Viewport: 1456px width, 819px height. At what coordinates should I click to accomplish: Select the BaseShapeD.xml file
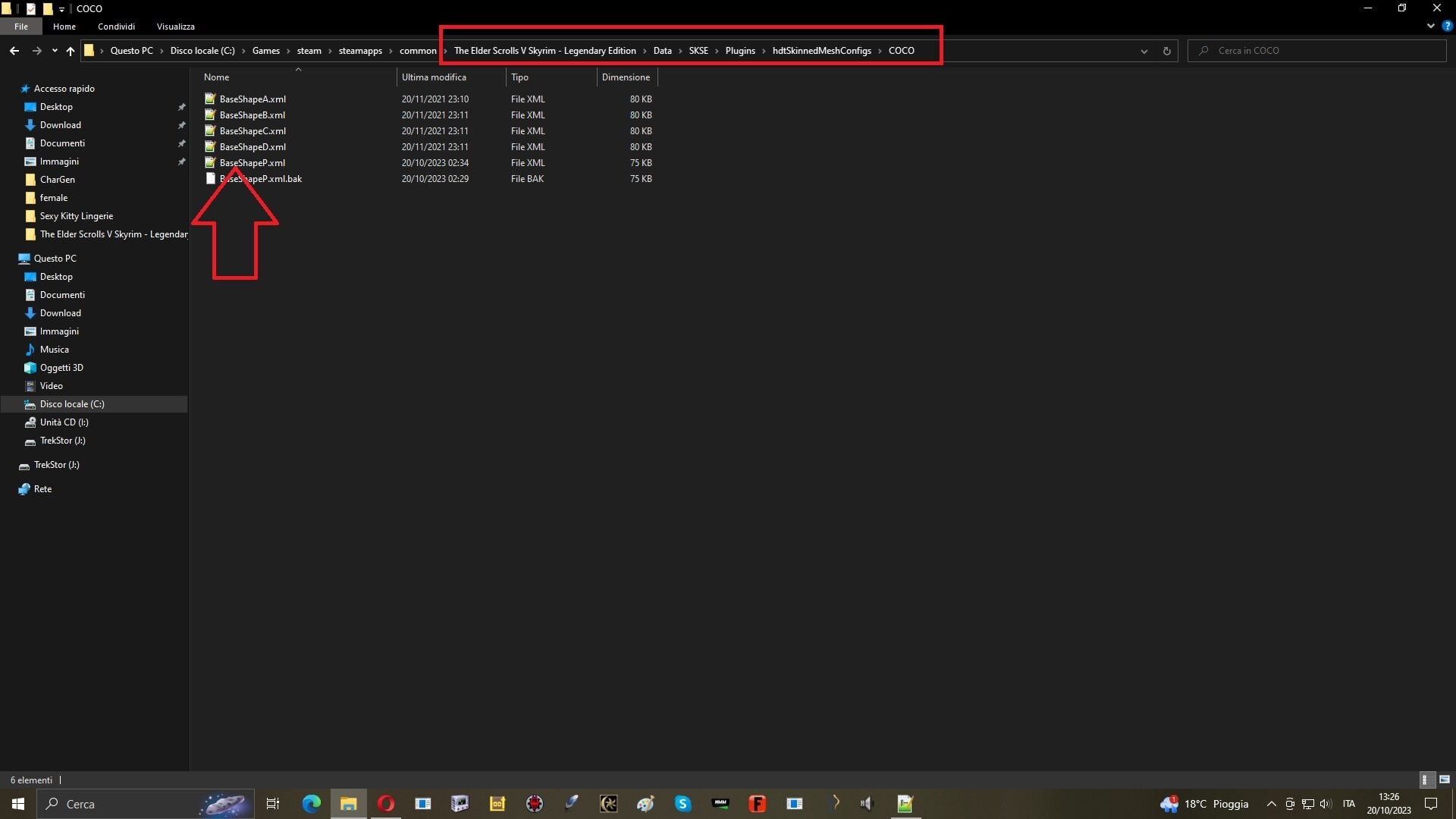(252, 147)
